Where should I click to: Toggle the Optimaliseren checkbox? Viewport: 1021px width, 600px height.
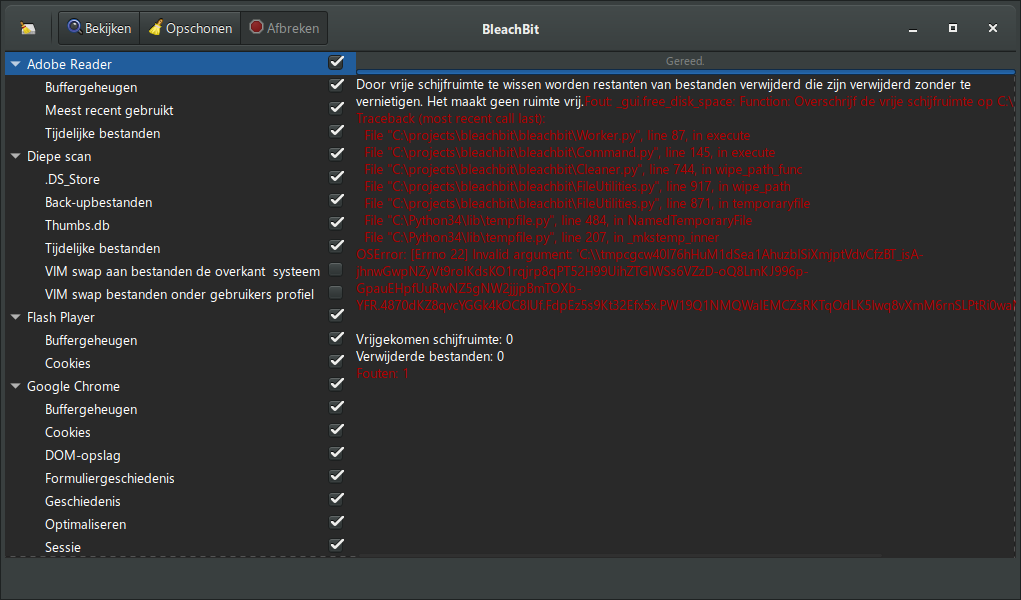(x=336, y=522)
